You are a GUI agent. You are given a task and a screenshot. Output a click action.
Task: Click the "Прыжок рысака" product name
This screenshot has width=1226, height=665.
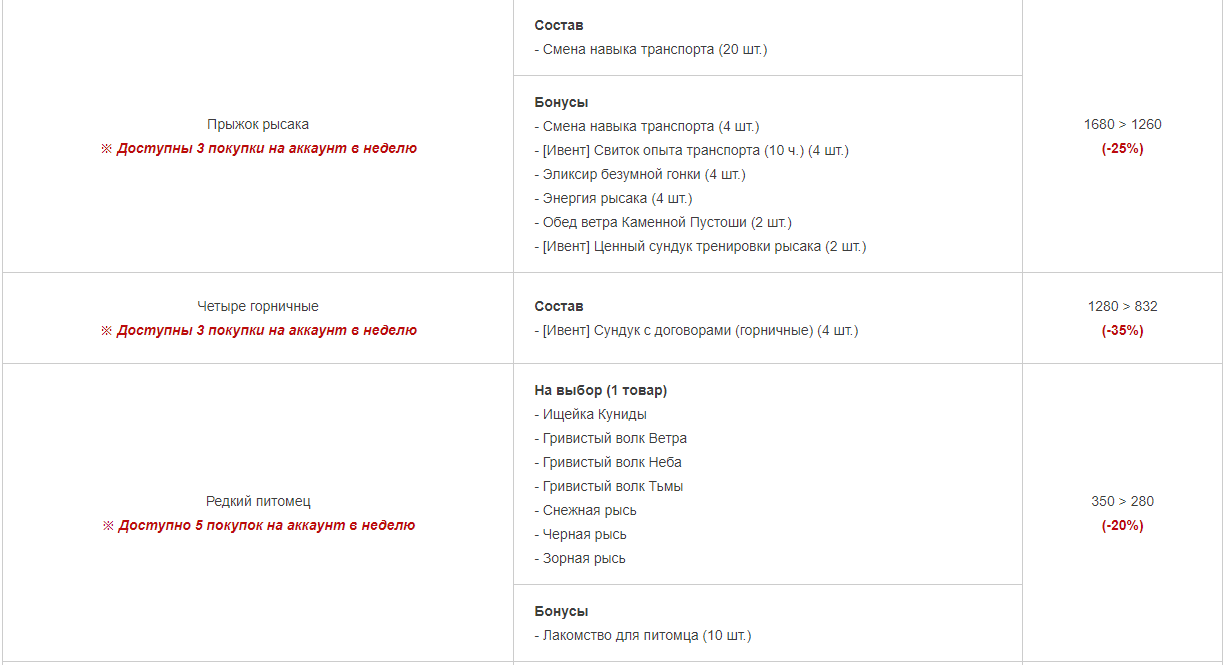[x=258, y=125]
